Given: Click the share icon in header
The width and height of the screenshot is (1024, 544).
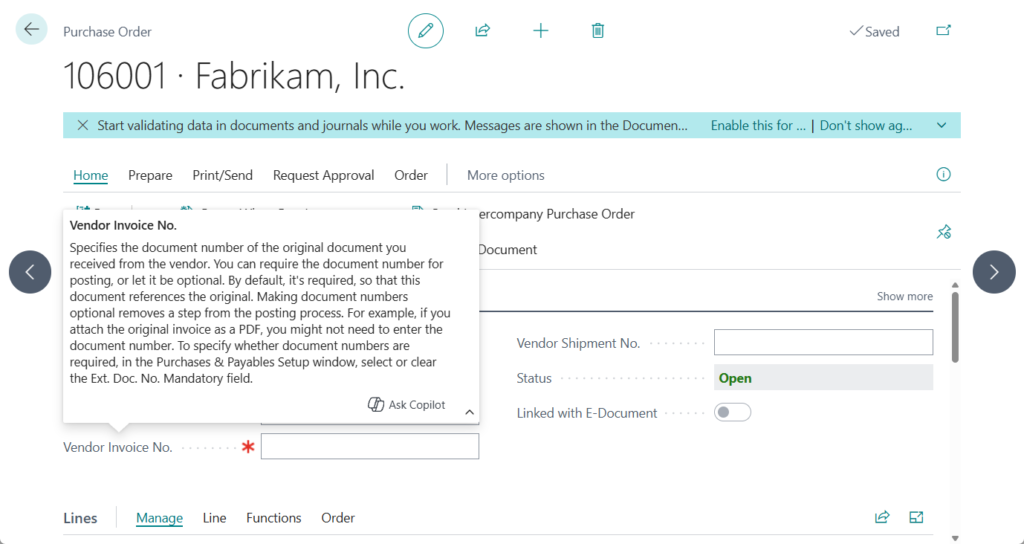Looking at the screenshot, I should click(482, 31).
